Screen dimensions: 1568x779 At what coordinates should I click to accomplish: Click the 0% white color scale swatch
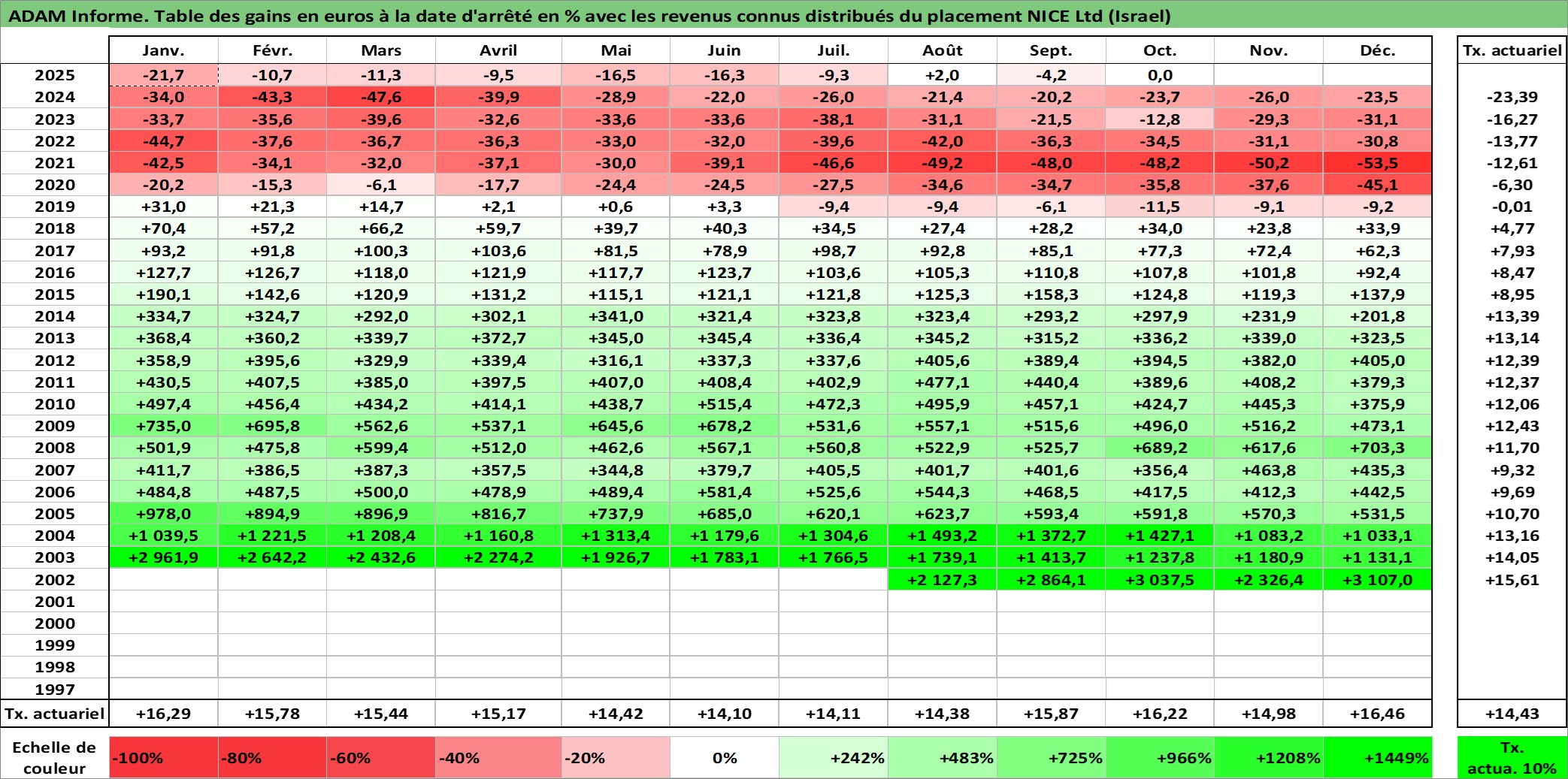pos(725,757)
